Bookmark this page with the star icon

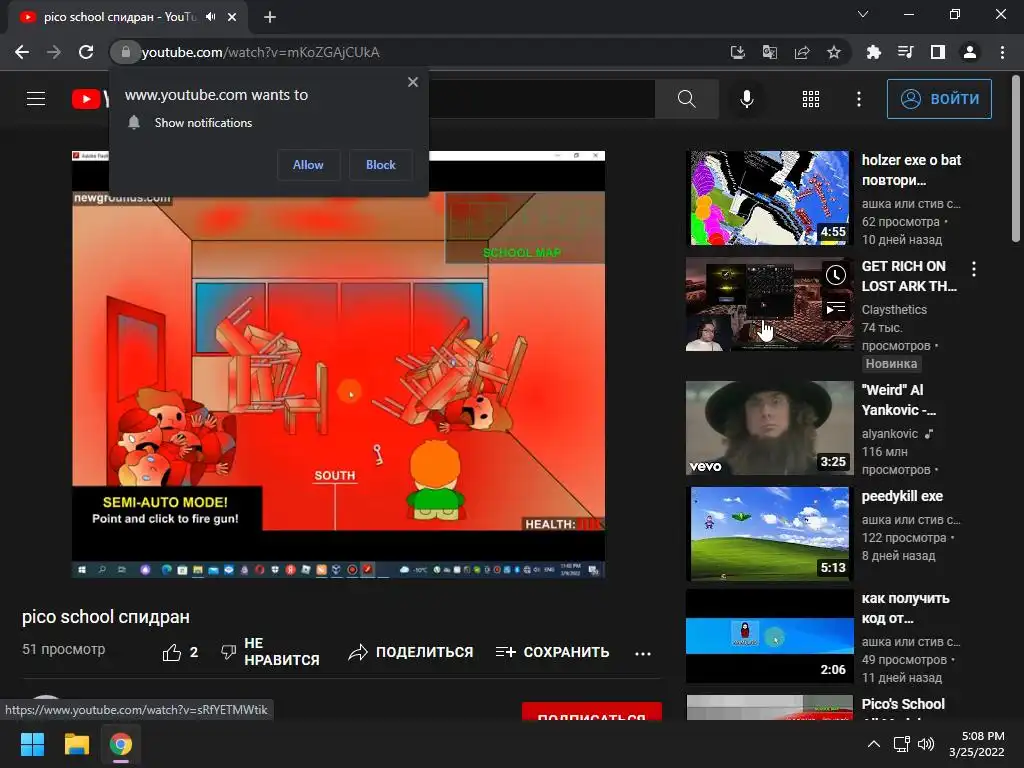click(x=834, y=52)
